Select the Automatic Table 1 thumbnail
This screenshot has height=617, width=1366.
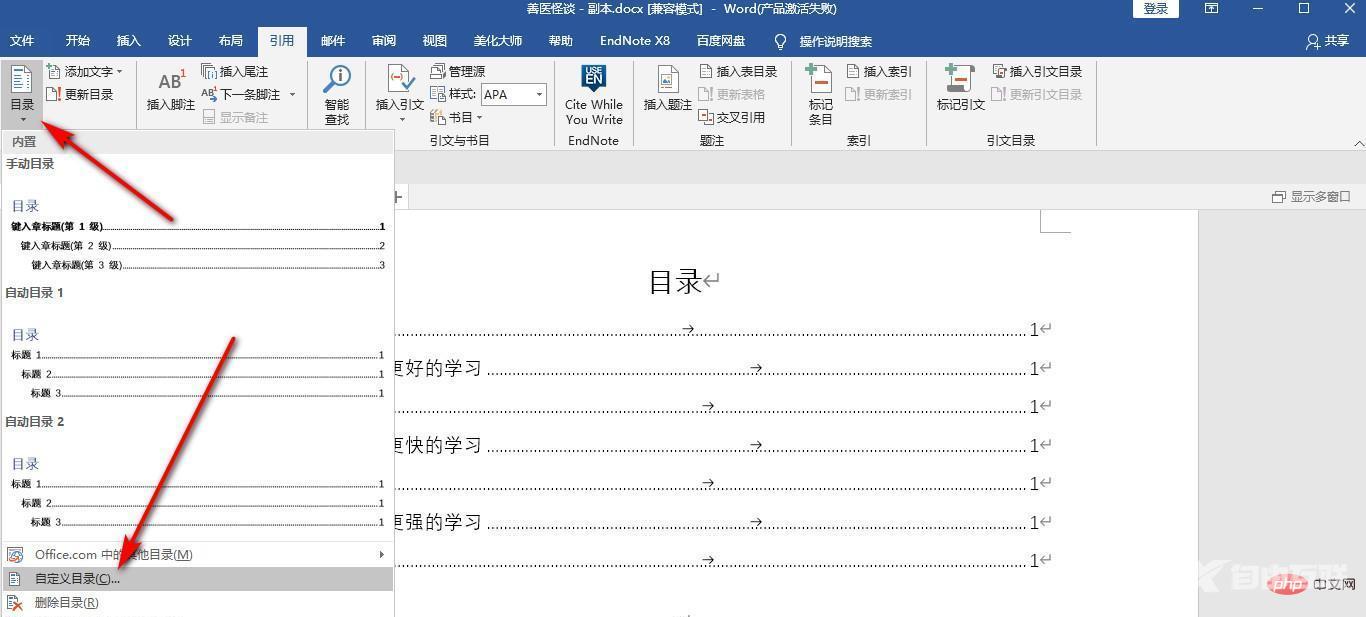[x=196, y=364]
